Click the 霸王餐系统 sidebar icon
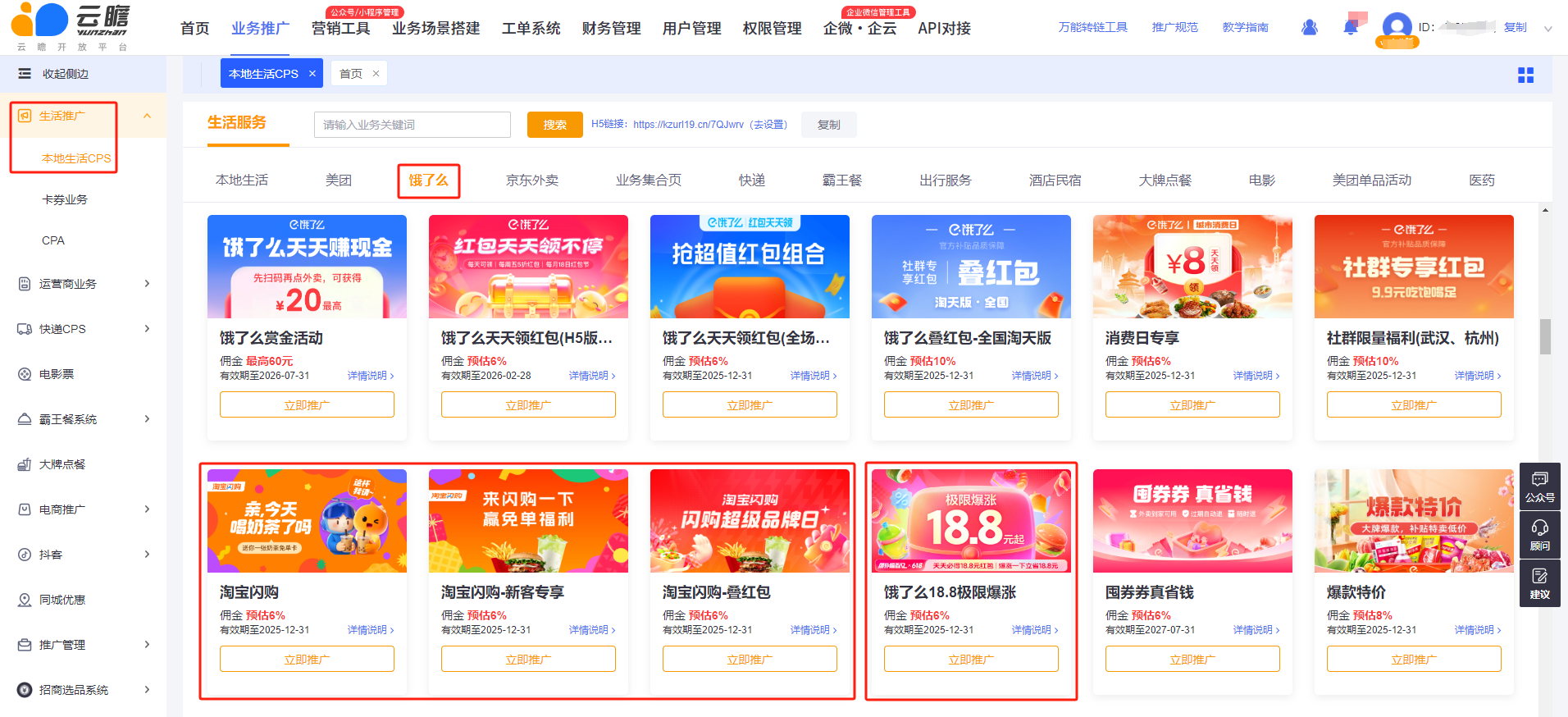1568x717 pixels. point(25,419)
